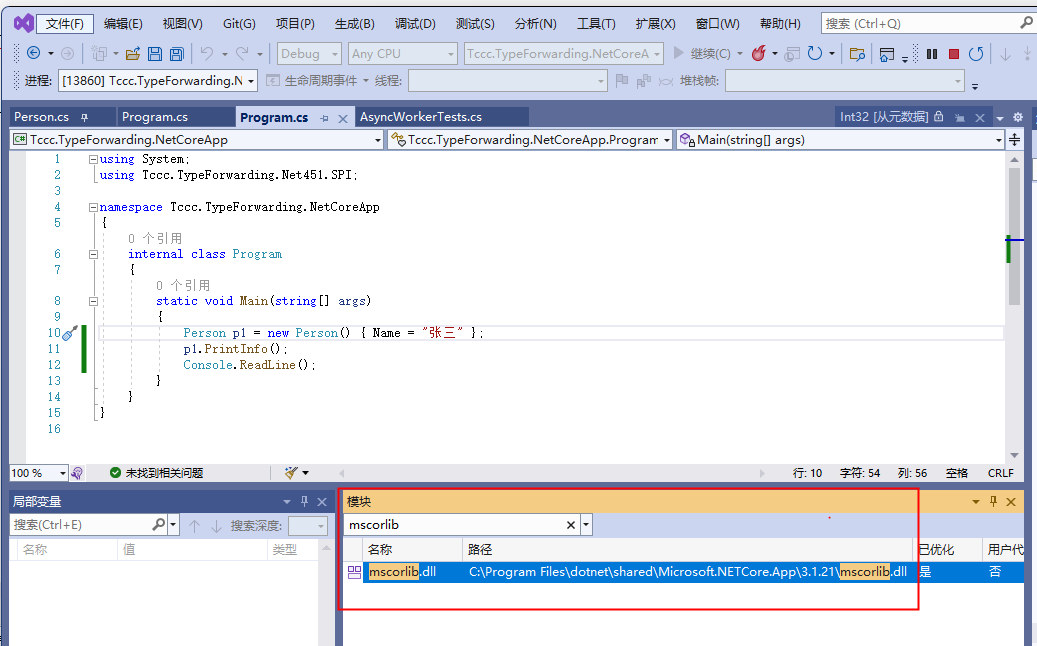The image size is (1037, 646).
Task: Pin the Locals panel
Action: [304, 502]
